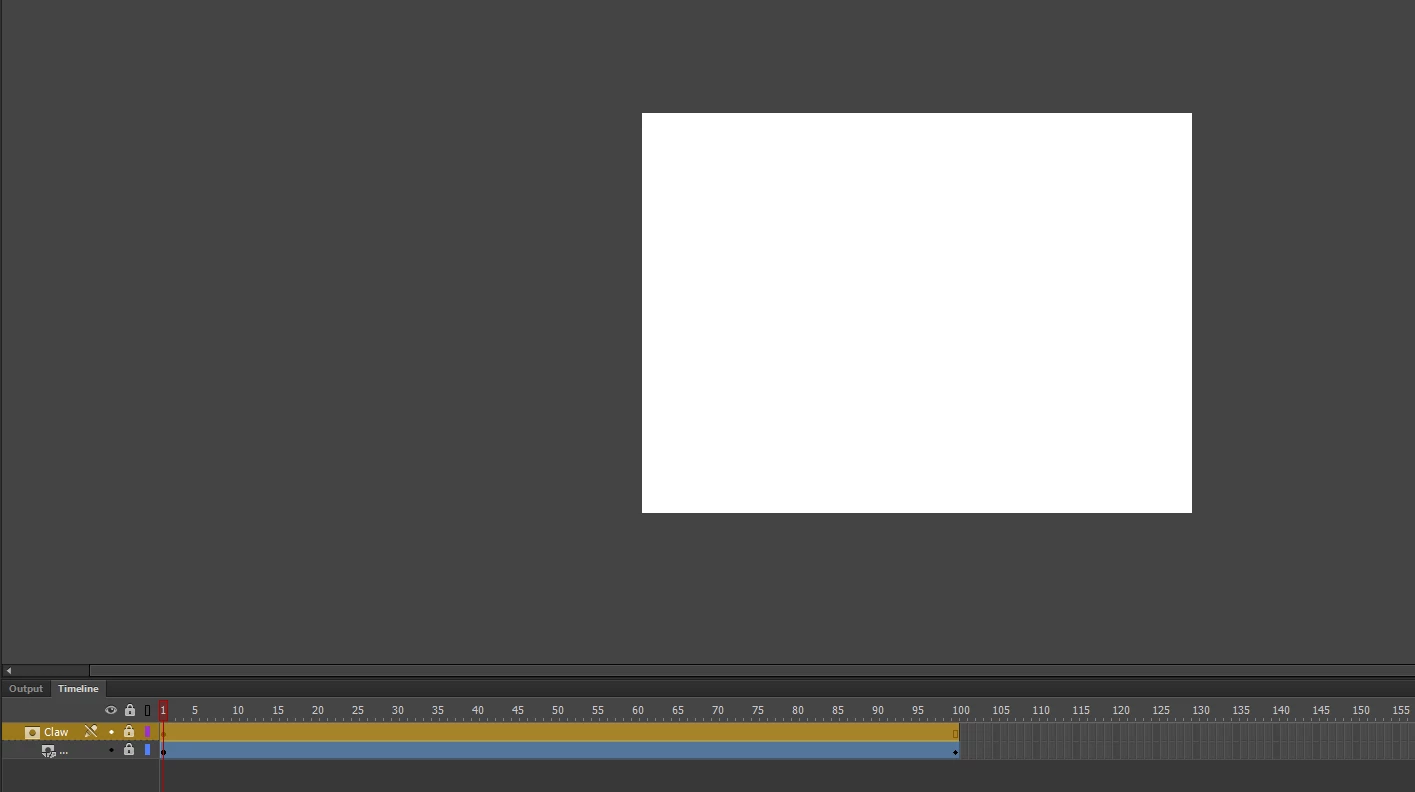This screenshot has width=1415, height=792.
Task: Select the masked sublayer icon below Claw
Action: click(48, 750)
